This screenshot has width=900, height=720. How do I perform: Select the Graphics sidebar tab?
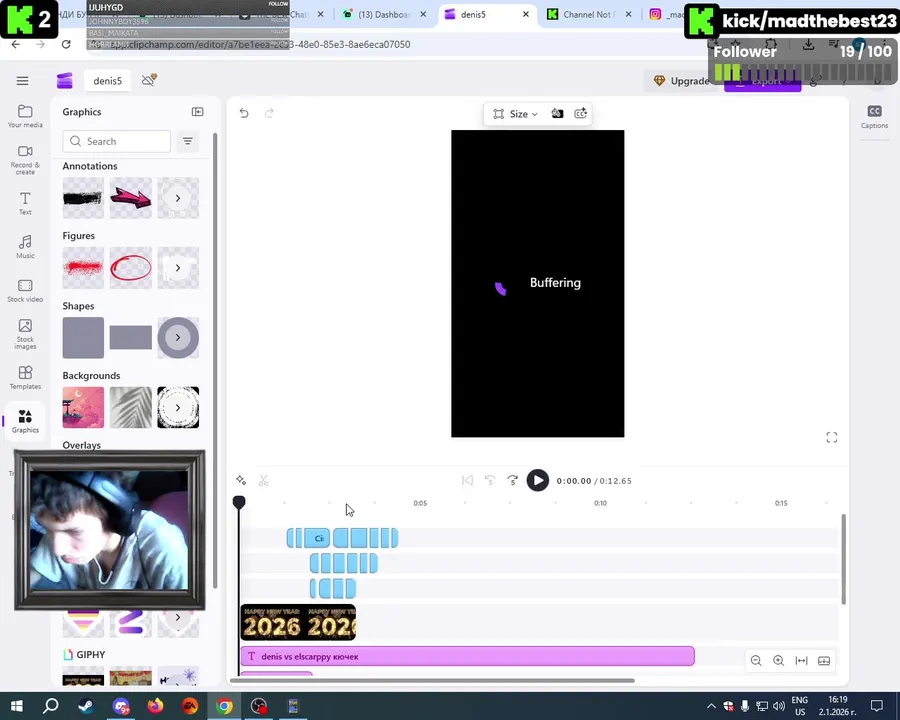25,421
